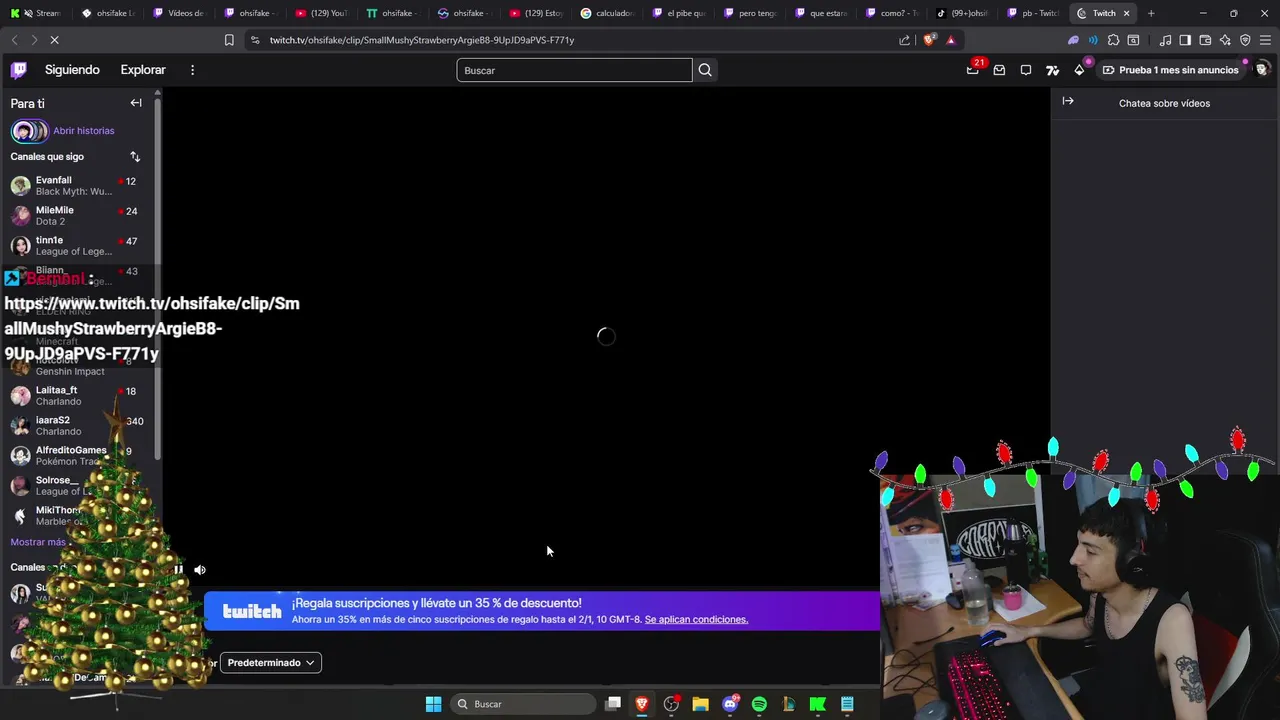Click the browser stop loading button
This screenshot has width=1280, height=720.
(x=54, y=40)
